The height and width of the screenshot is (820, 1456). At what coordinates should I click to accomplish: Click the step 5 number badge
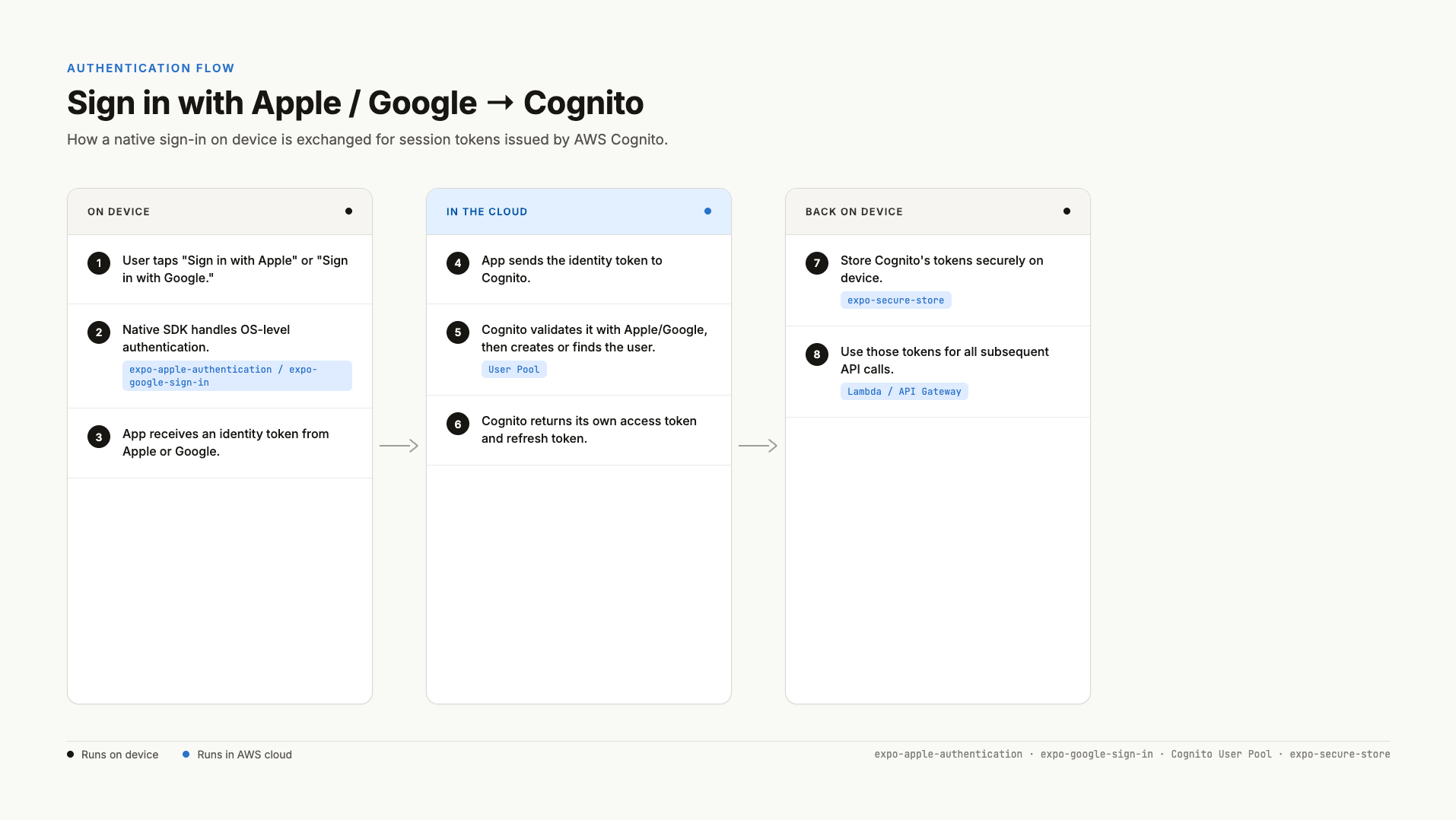458,332
